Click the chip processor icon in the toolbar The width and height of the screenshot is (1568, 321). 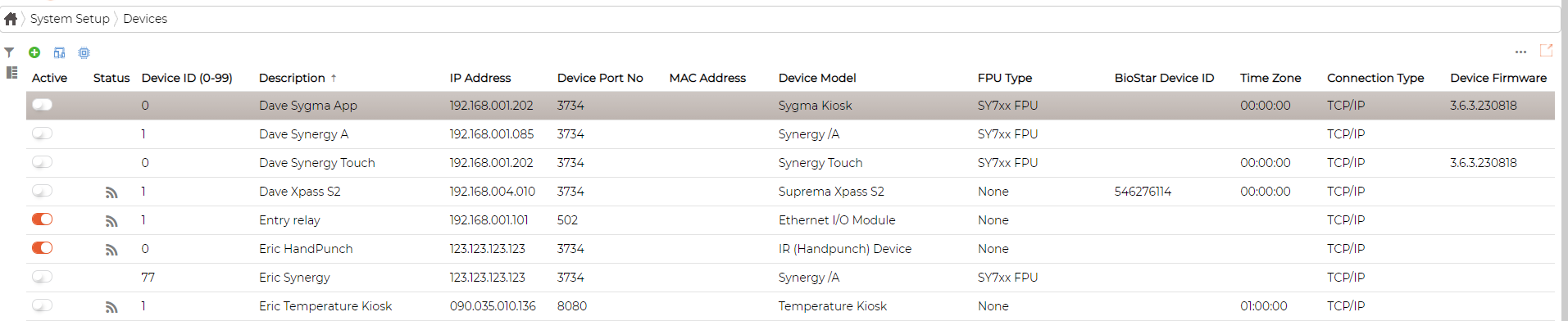pos(84,52)
